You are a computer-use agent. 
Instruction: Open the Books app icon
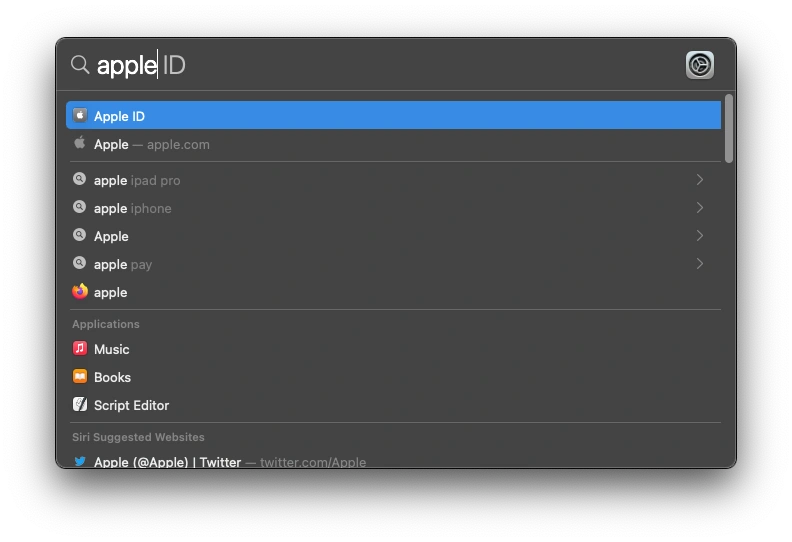coord(80,377)
